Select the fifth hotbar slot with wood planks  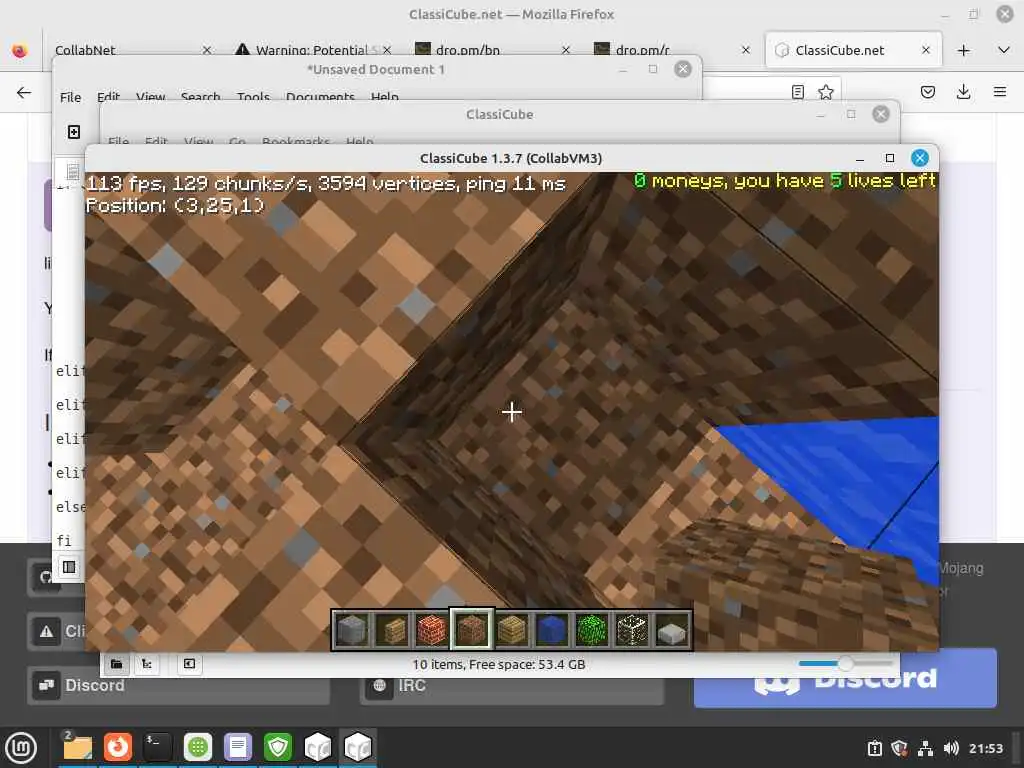pyautogui.click(x=512, y=630)
